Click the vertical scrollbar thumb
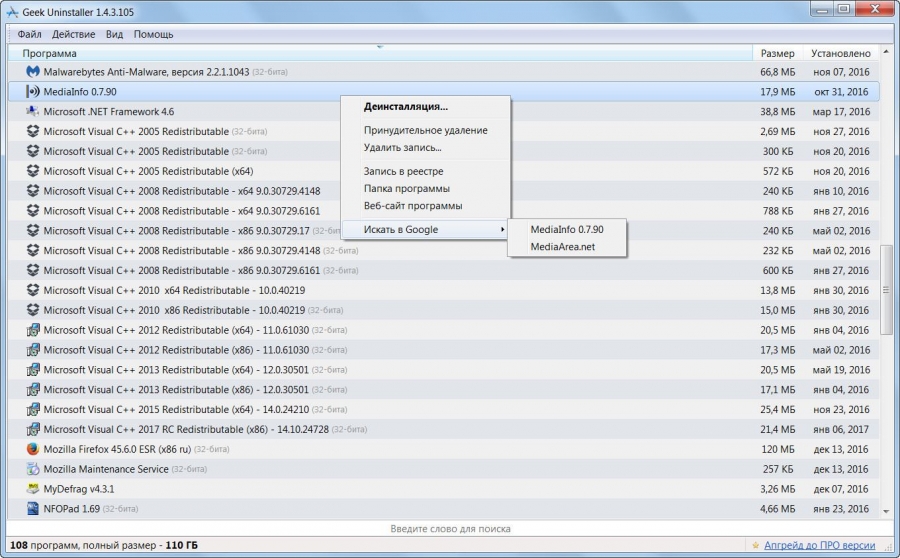The width and height of the screenshot is (900, 558). pyautogui.click(x=886, y=290)
